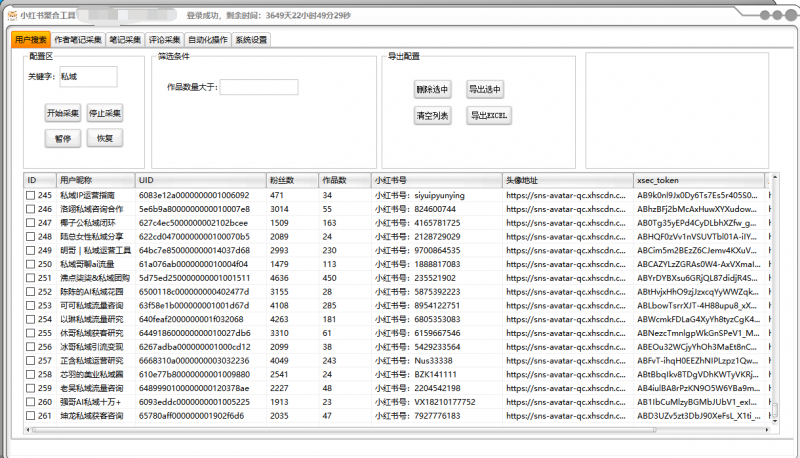Check checkbox for row 259
The height and width of the screenshot is (458, 800).
click(x=31, y=388)
